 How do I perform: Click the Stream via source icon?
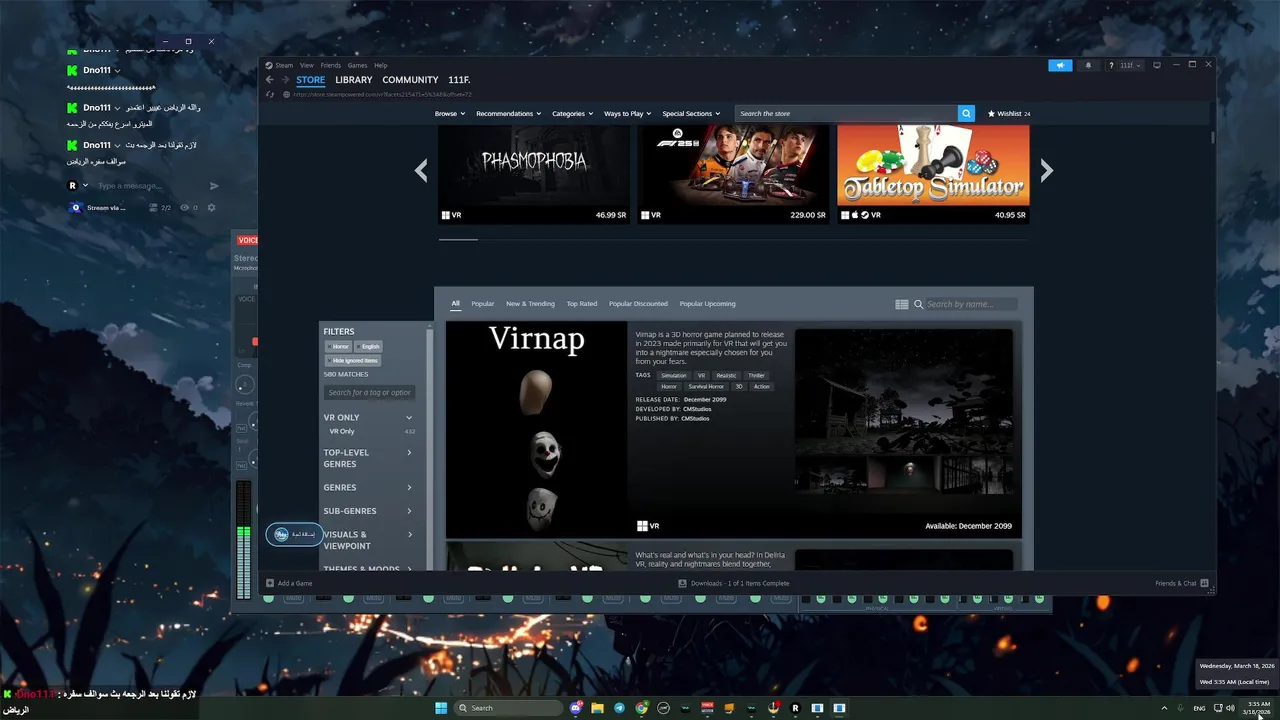[75, 208]
